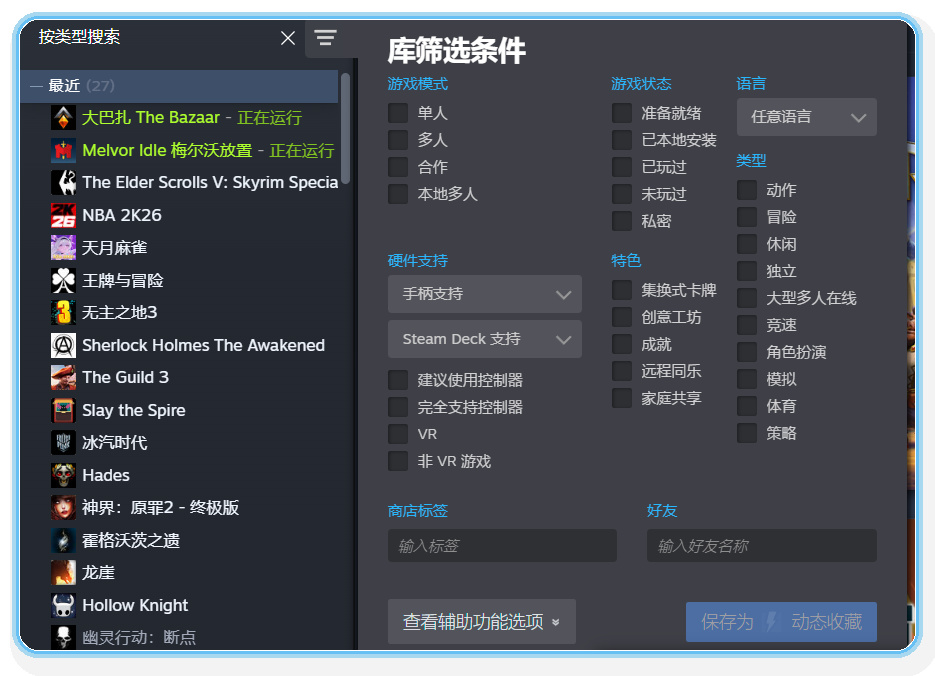The image size is (935, 676).
Task: Open the Steam Deck 支持 dropdown
Action: point(484,339)
